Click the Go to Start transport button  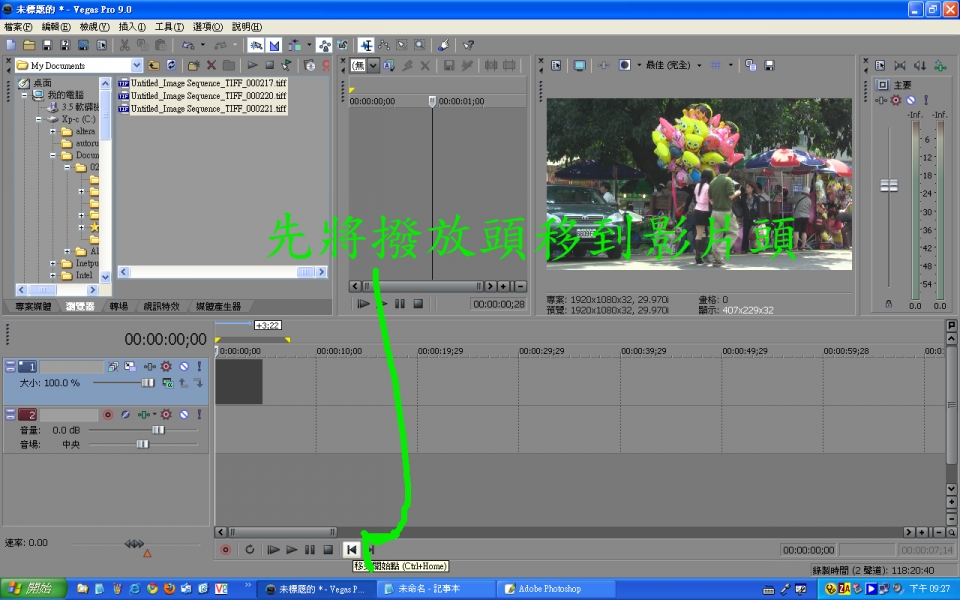(351, 549)
